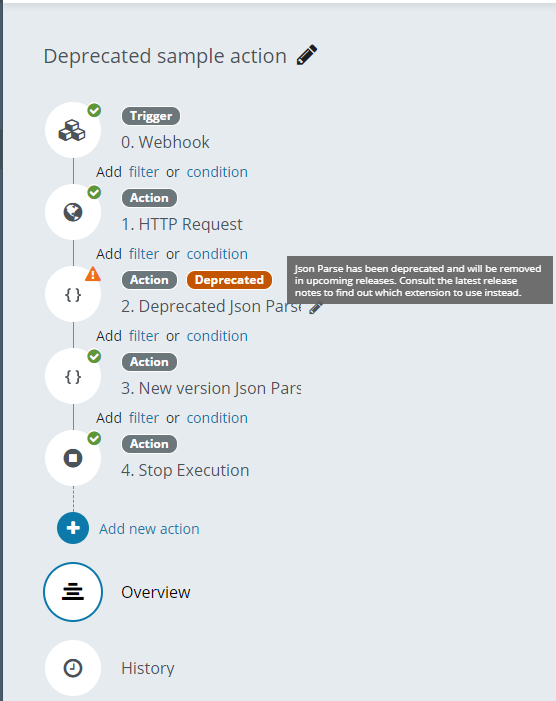Viewport: 556px width, 701px height.
Task: Add condition after Webhook trigger
Action: click(x=217, y=172)
